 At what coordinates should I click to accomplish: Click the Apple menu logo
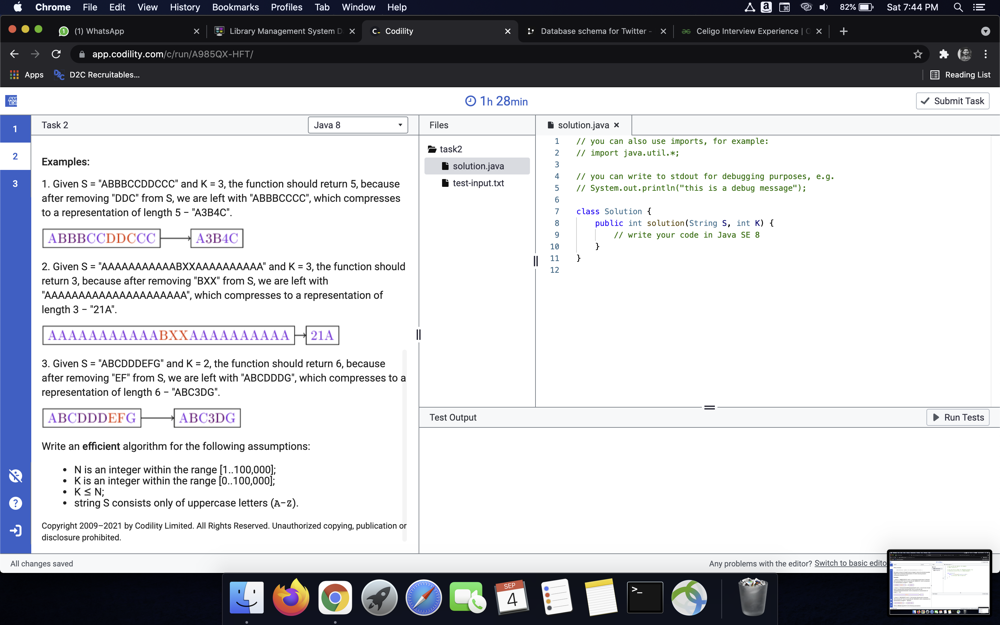point(17,7)
